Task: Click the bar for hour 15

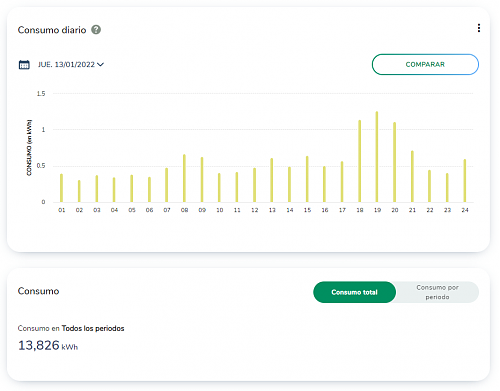Action: (307, 179)
